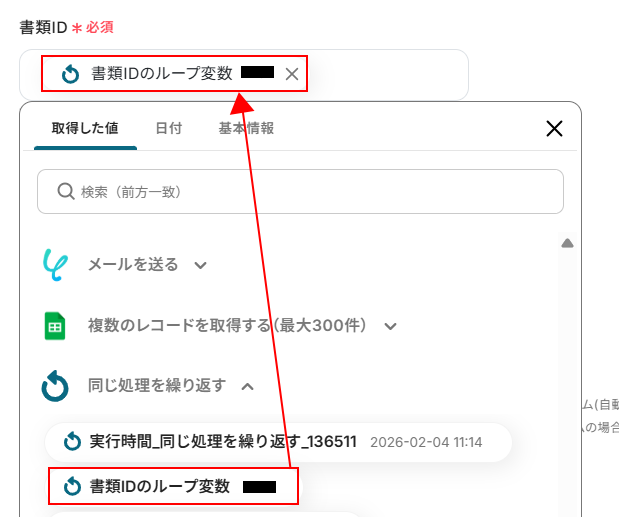Image resolution: width=619 pixels, height=517 pixels.
Task: Click the 書類ID input field area
Action: click(244, 75)
